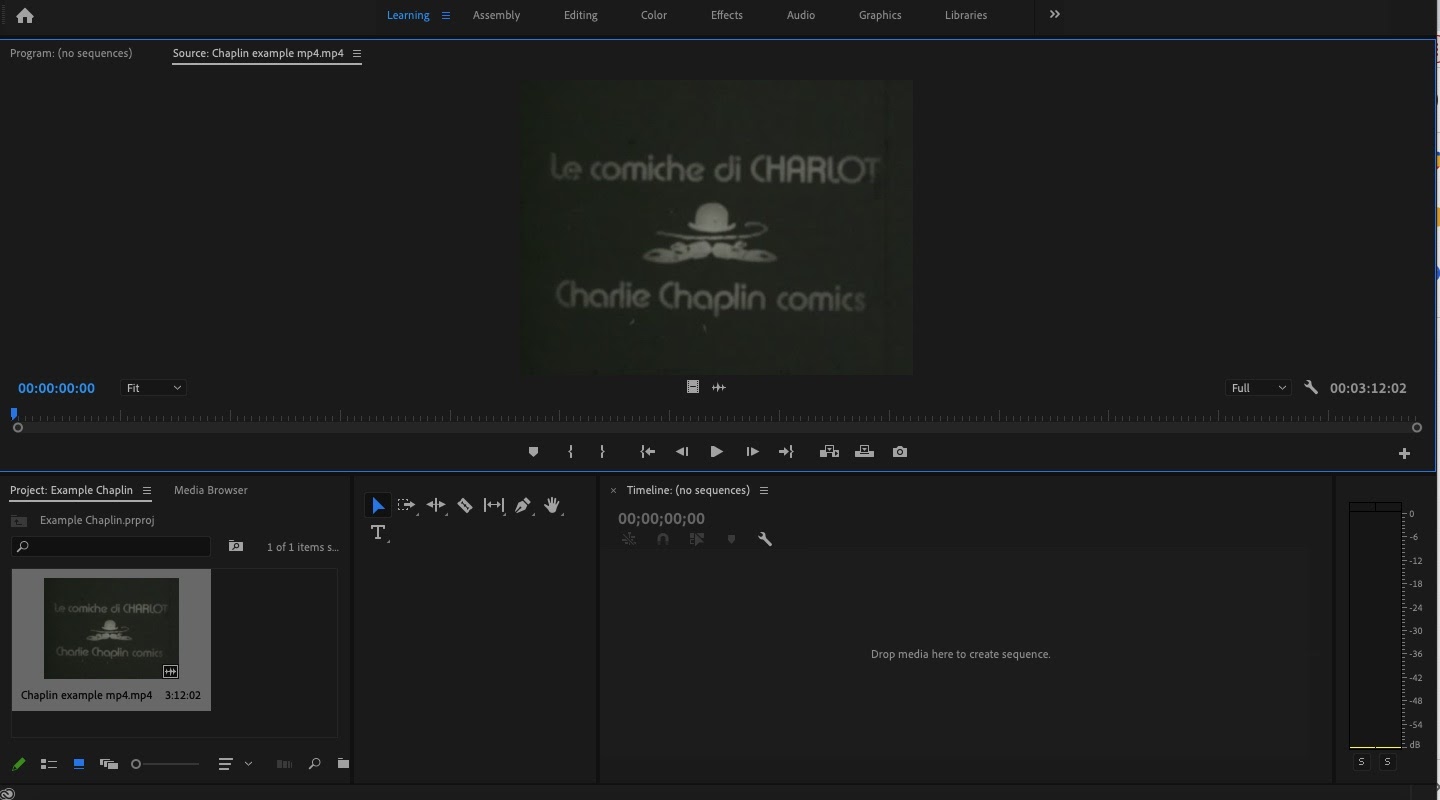Select the Chaplin example mp4.mp4 thumbnail
The height and width of the screenshot is (800, 1440).
pyautogui.click(x=111, y=628)
